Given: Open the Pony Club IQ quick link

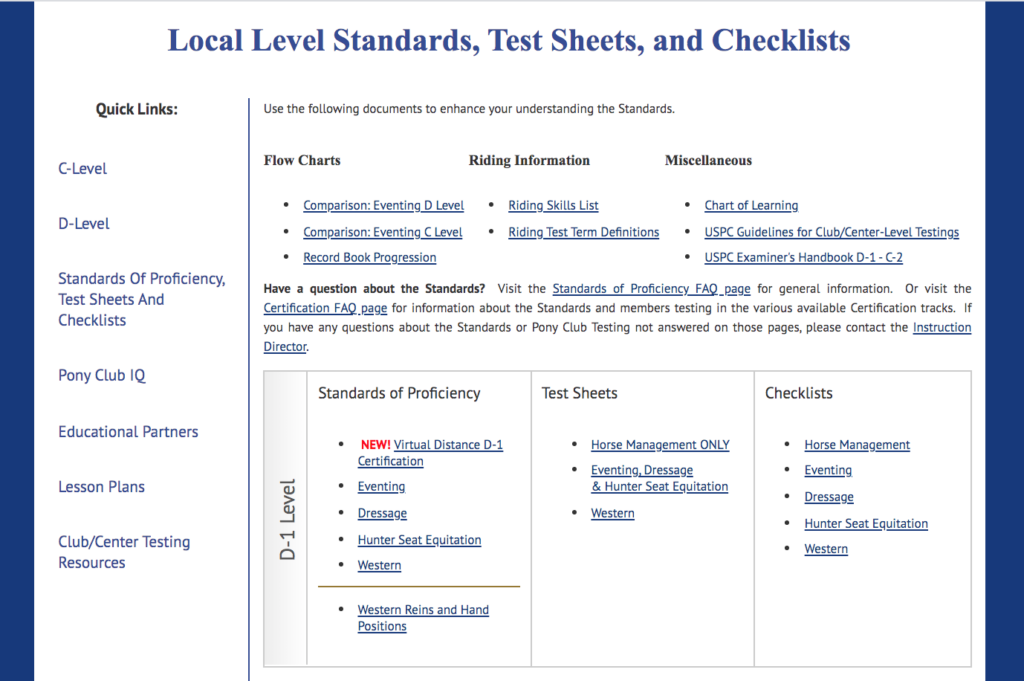Looking at the screenshot, I should [x=102, y=375].
